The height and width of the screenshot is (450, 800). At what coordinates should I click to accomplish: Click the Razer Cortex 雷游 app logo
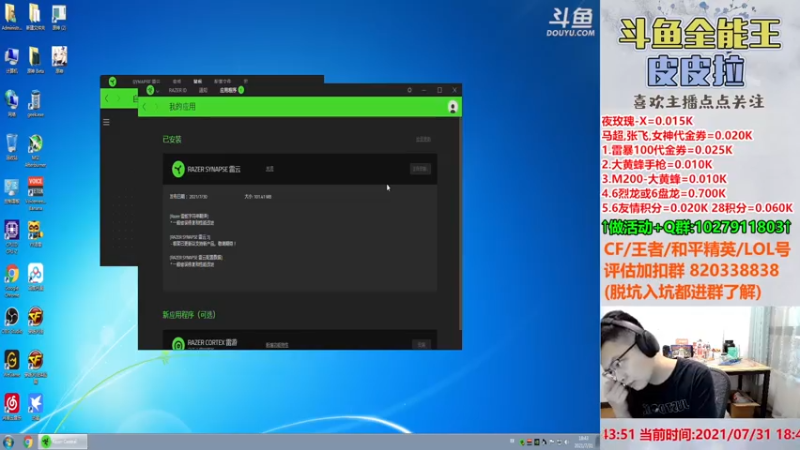178,344
